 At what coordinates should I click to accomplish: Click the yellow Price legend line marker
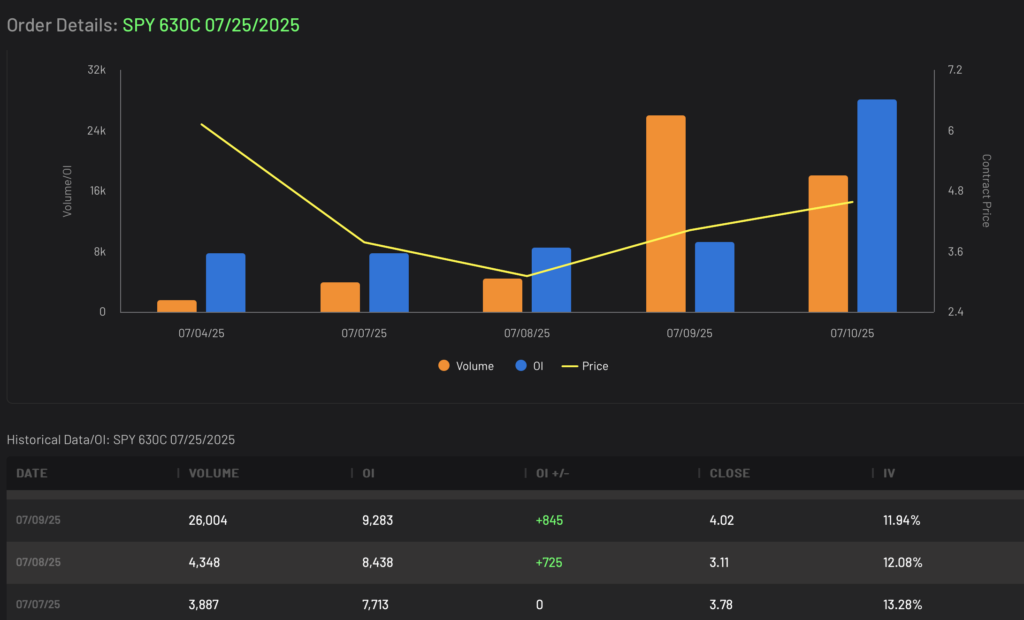[x=569, y=366]
